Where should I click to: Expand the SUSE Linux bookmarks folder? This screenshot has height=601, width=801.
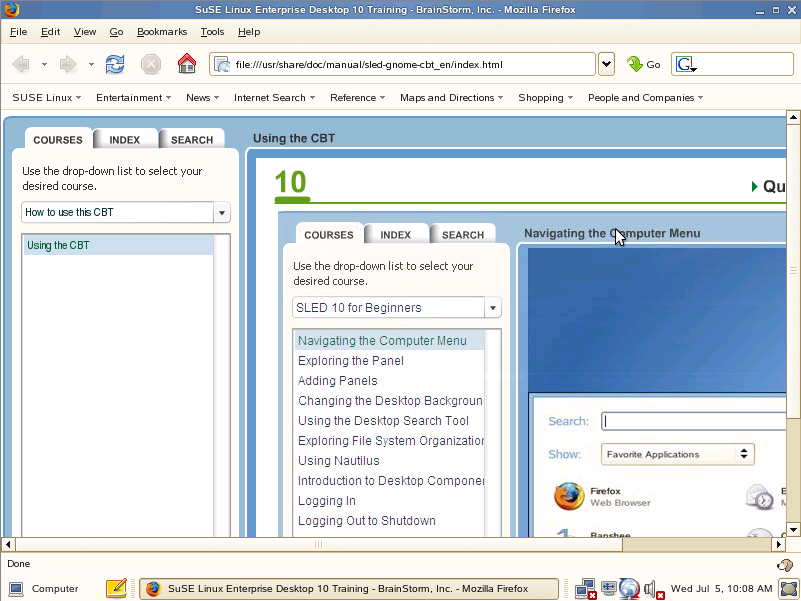(x=46, y=98)
